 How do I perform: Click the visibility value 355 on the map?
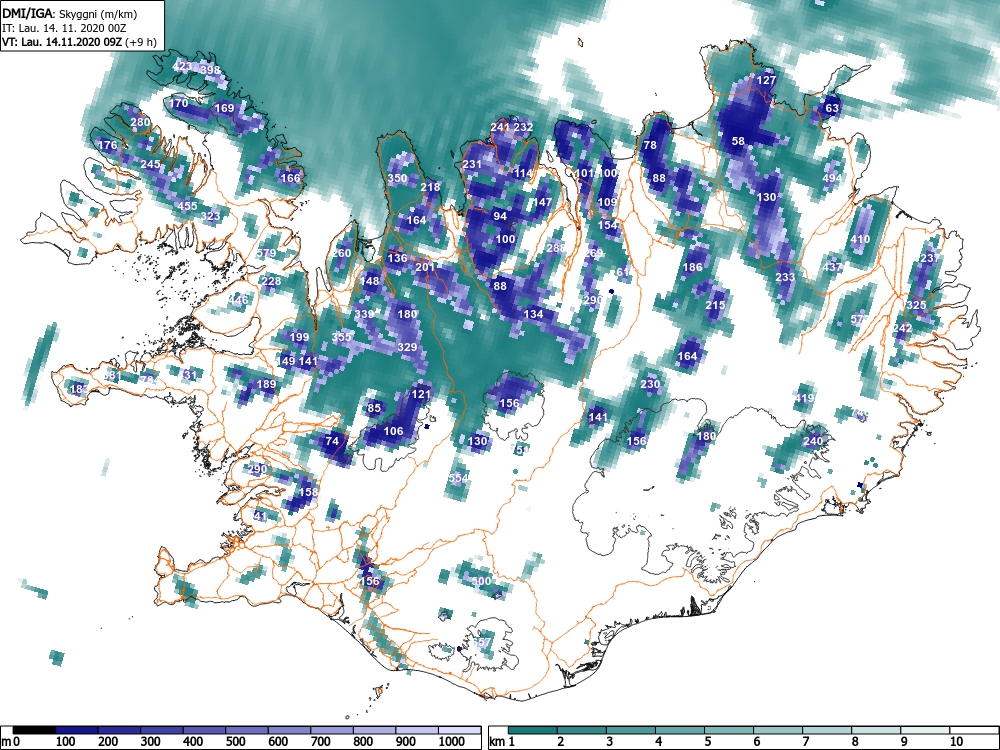pos(341,337)
